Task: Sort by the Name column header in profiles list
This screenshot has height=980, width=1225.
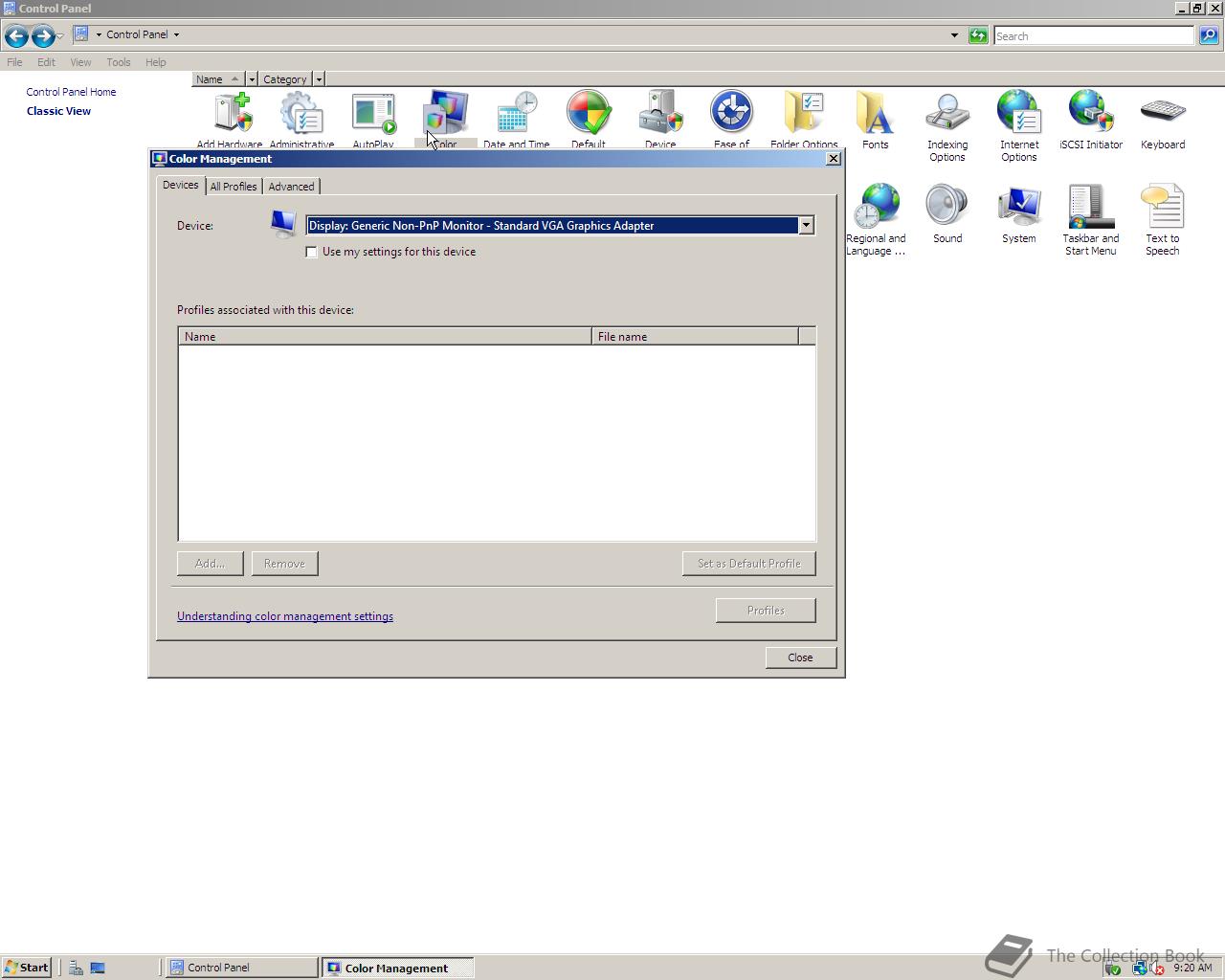Action: (x=385, y=337)
